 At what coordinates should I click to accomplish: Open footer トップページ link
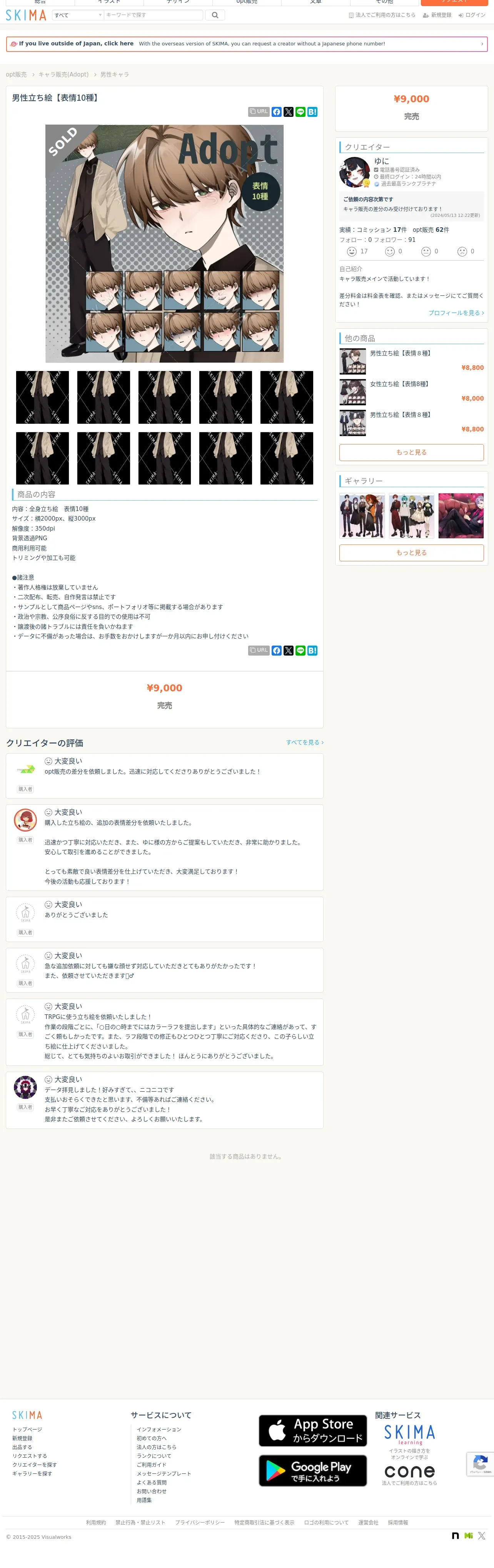point(27,1429)
